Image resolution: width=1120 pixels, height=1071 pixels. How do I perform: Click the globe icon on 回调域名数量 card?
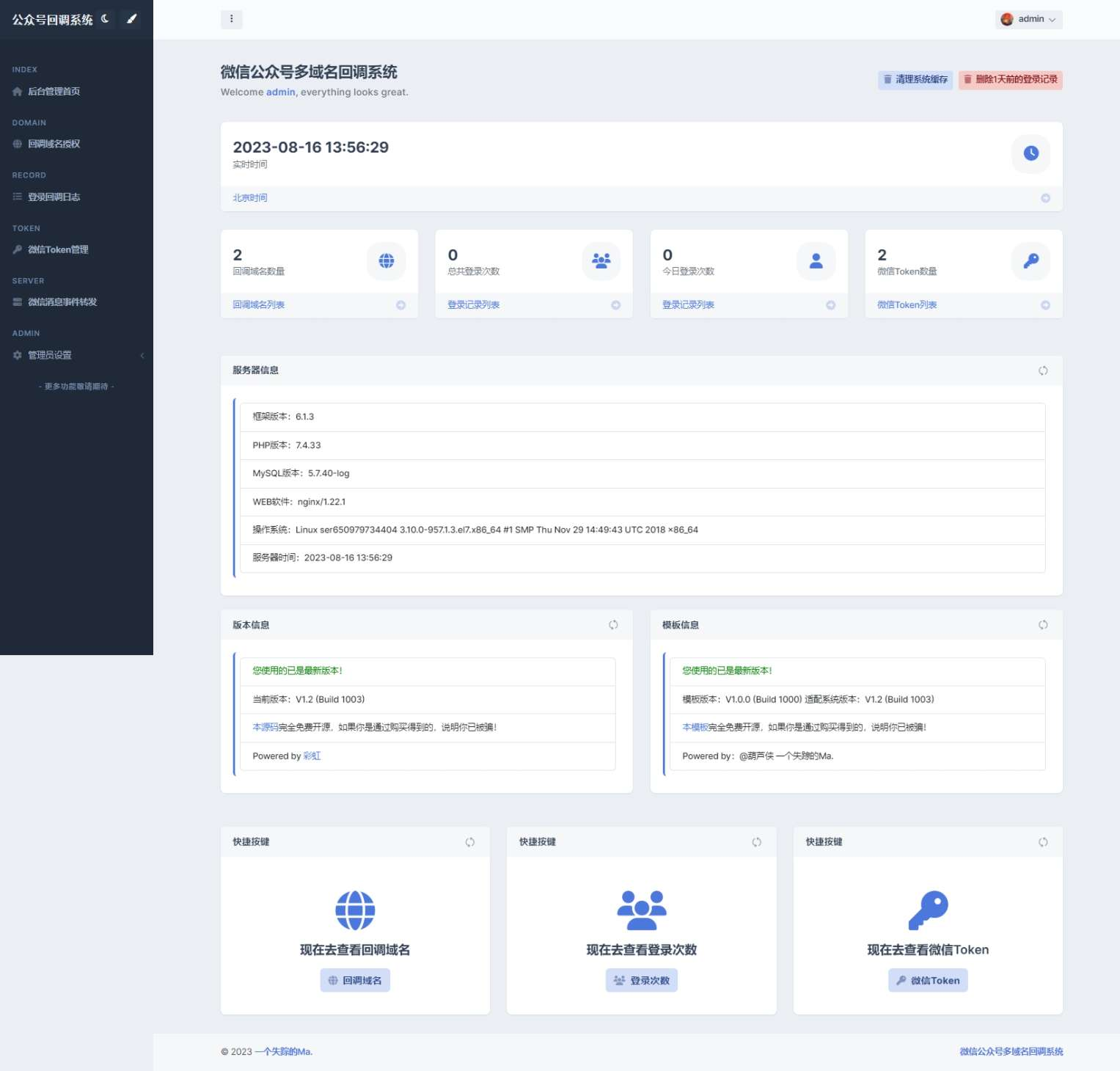coord(386,260)
